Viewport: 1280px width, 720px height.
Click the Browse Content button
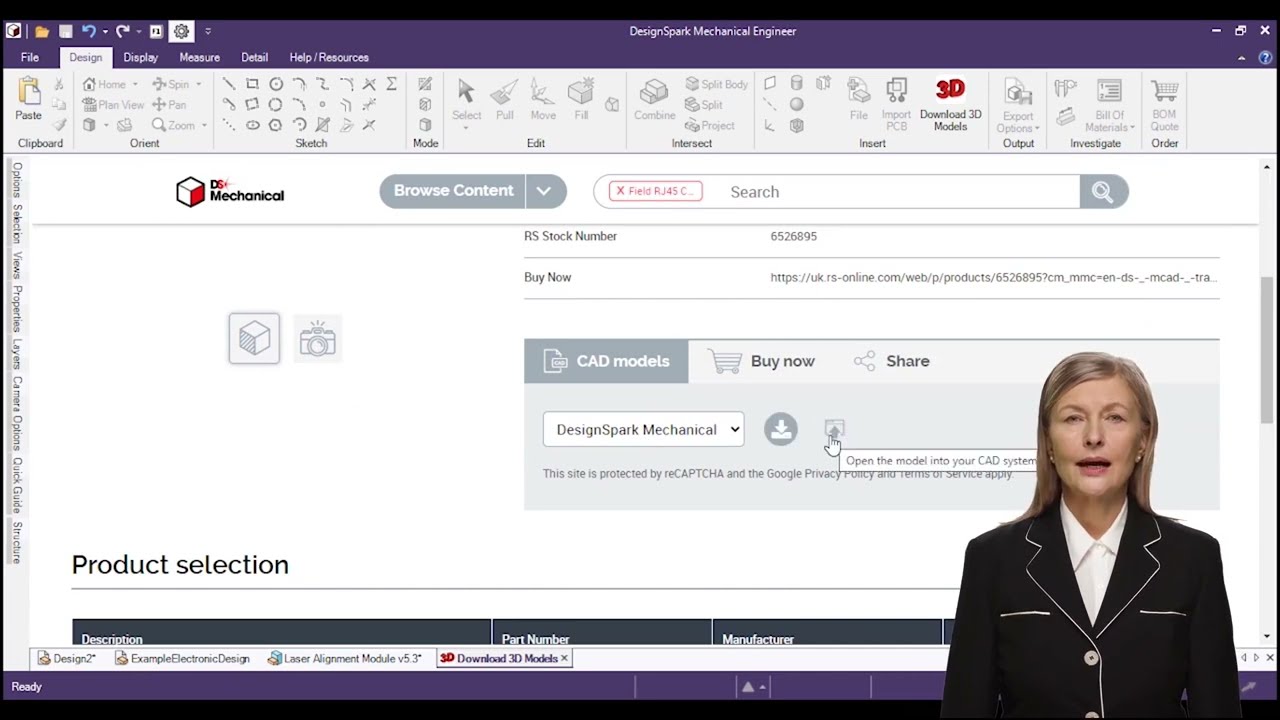click(453, 191)
